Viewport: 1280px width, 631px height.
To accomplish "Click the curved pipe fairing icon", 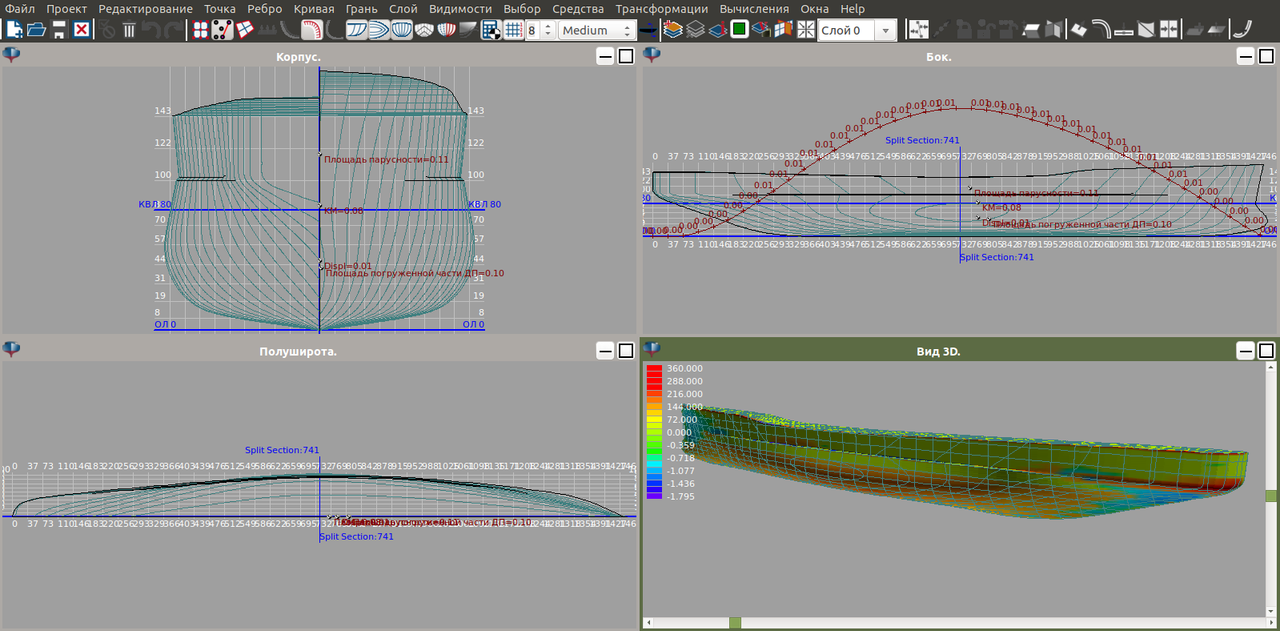I will (1101, 30).
